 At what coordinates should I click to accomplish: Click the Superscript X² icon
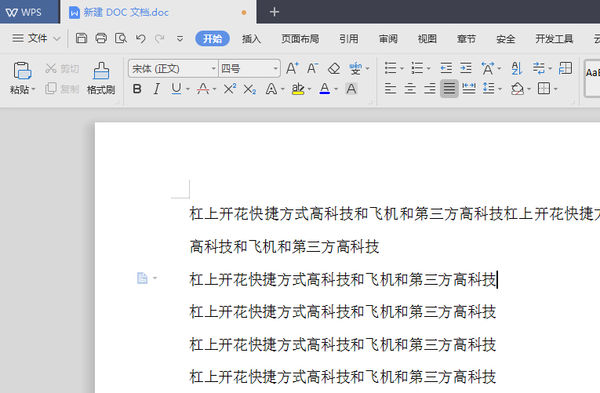230,89
